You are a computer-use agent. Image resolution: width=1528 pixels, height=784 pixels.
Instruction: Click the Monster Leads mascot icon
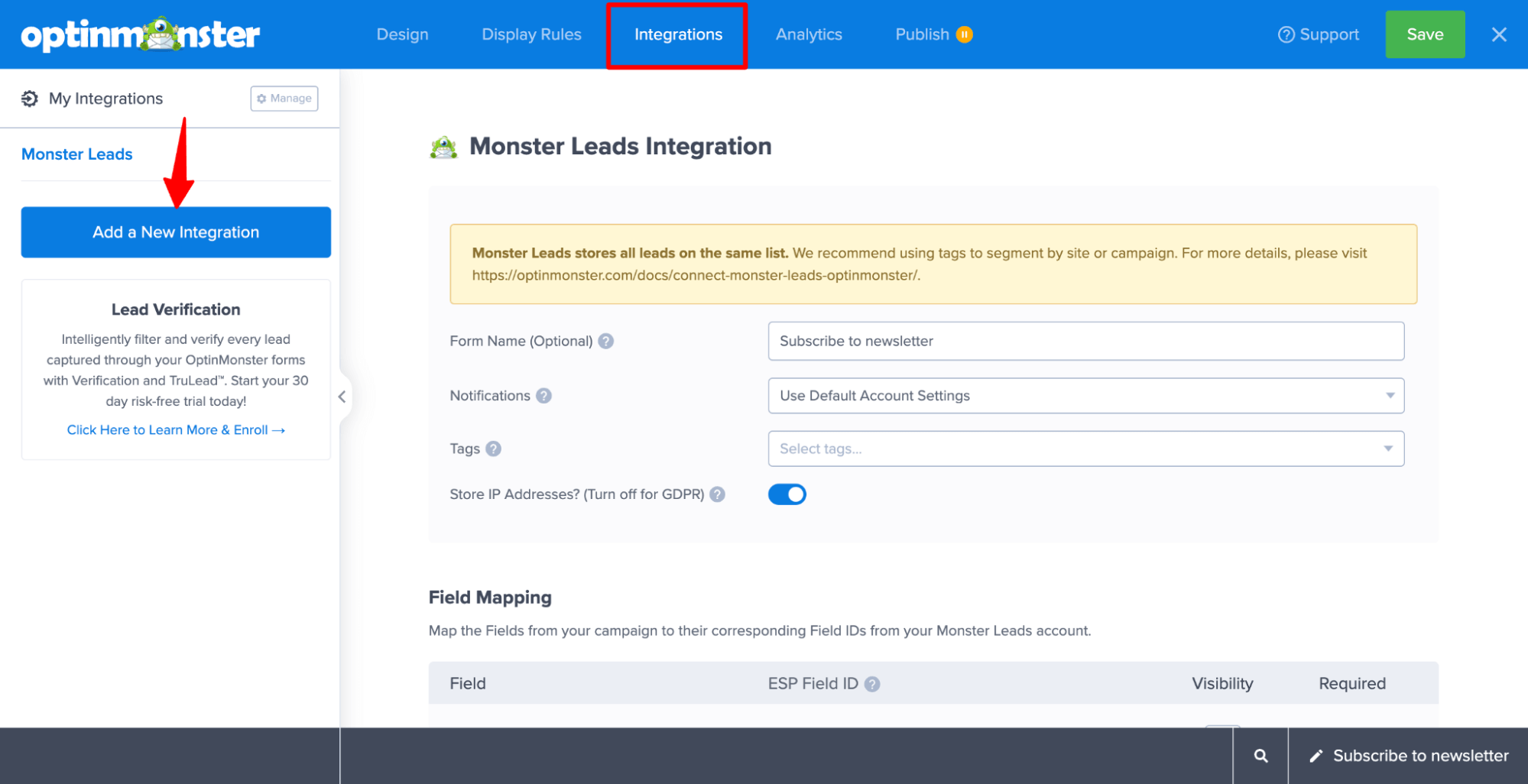(443, 147)
